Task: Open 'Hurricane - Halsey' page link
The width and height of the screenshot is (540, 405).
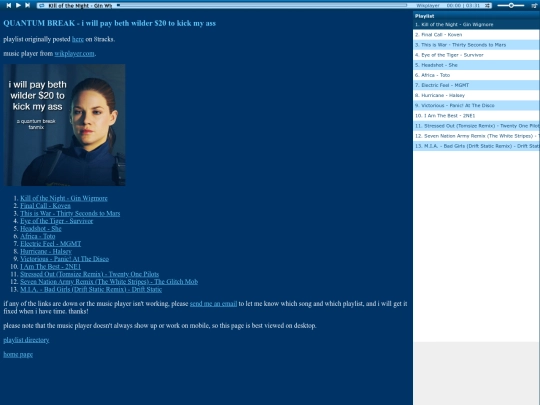Action: click(46, 251)
